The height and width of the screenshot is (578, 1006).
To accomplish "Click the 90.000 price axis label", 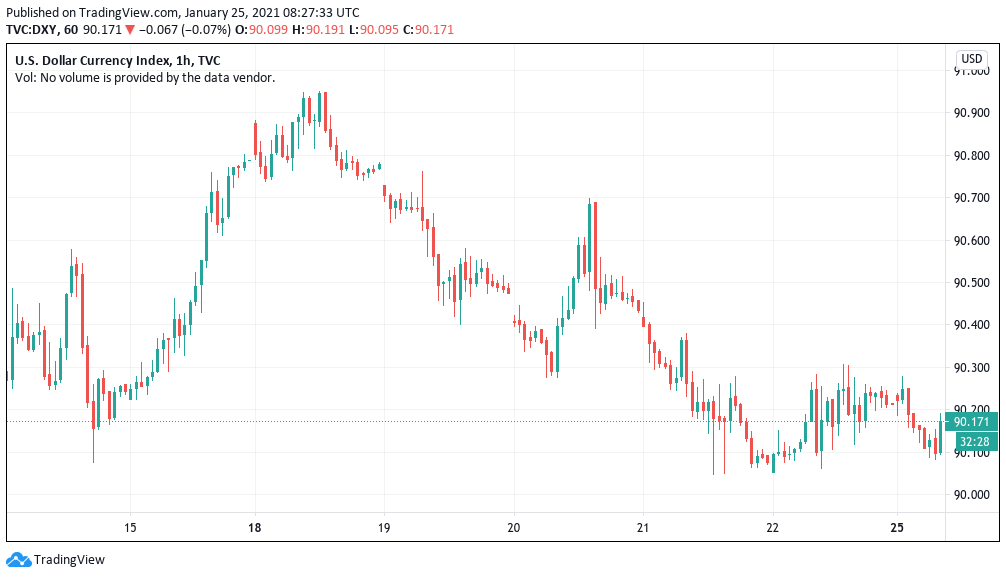I will tap(974, 495).
